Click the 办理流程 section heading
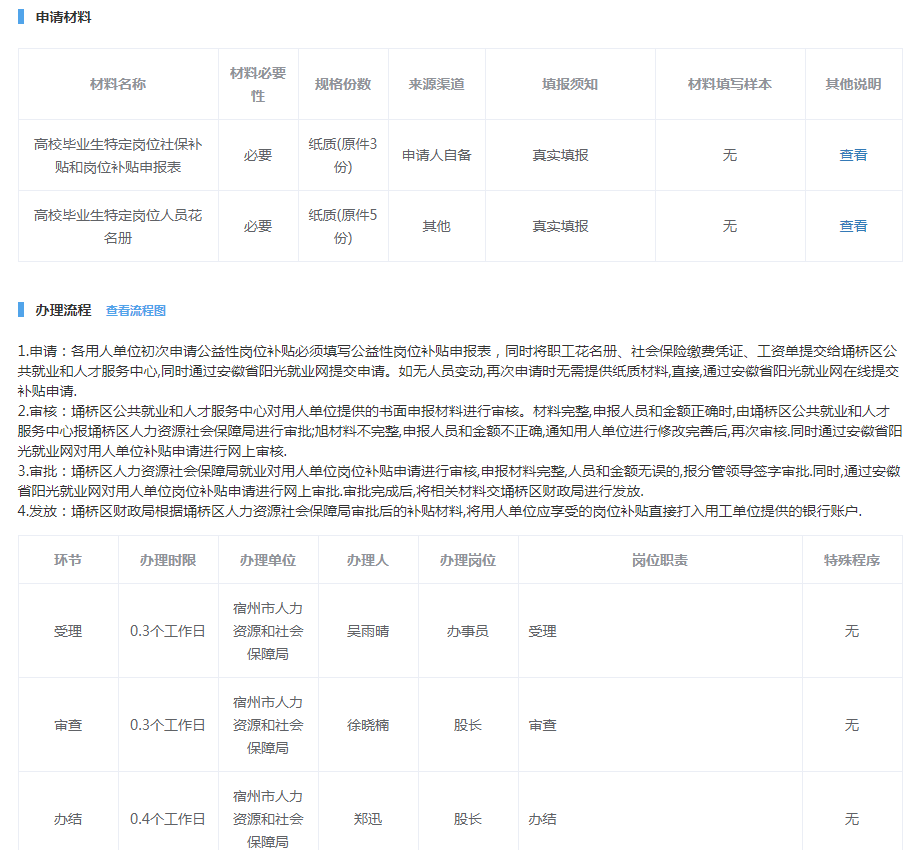Viewport: 924px width, 850px height. [x=63, y=310]
